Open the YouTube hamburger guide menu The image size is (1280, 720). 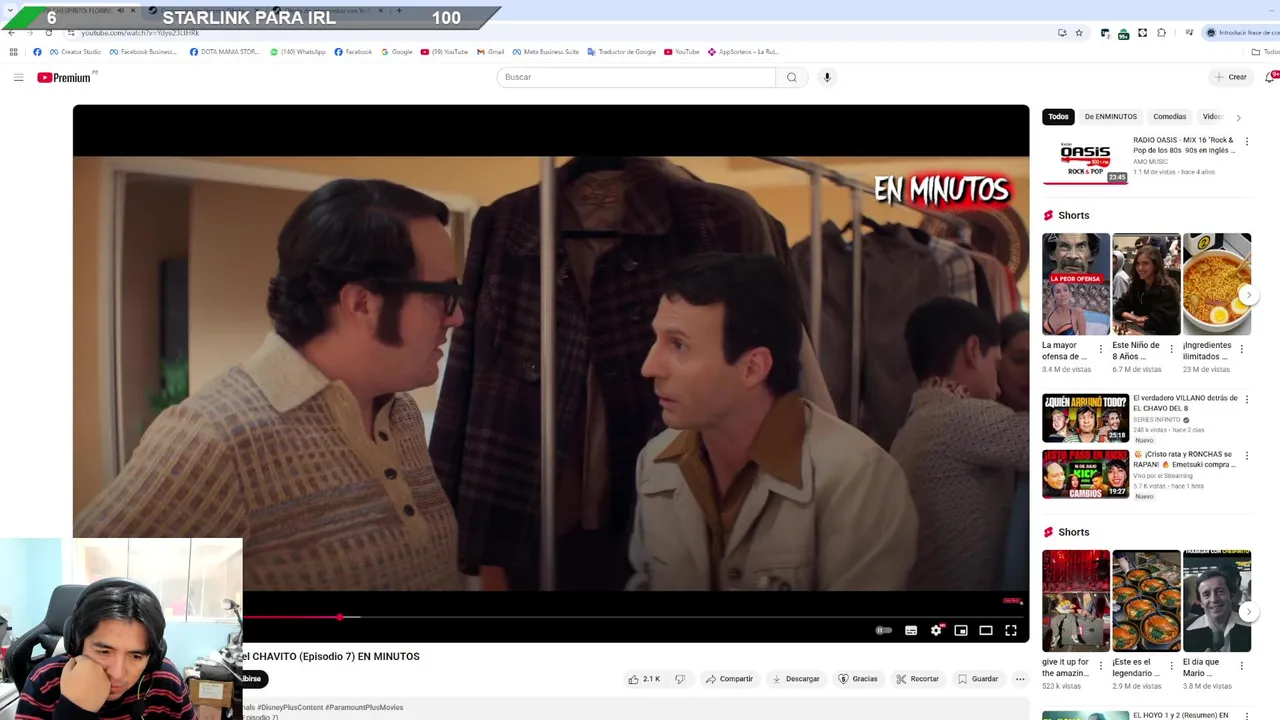18,77
